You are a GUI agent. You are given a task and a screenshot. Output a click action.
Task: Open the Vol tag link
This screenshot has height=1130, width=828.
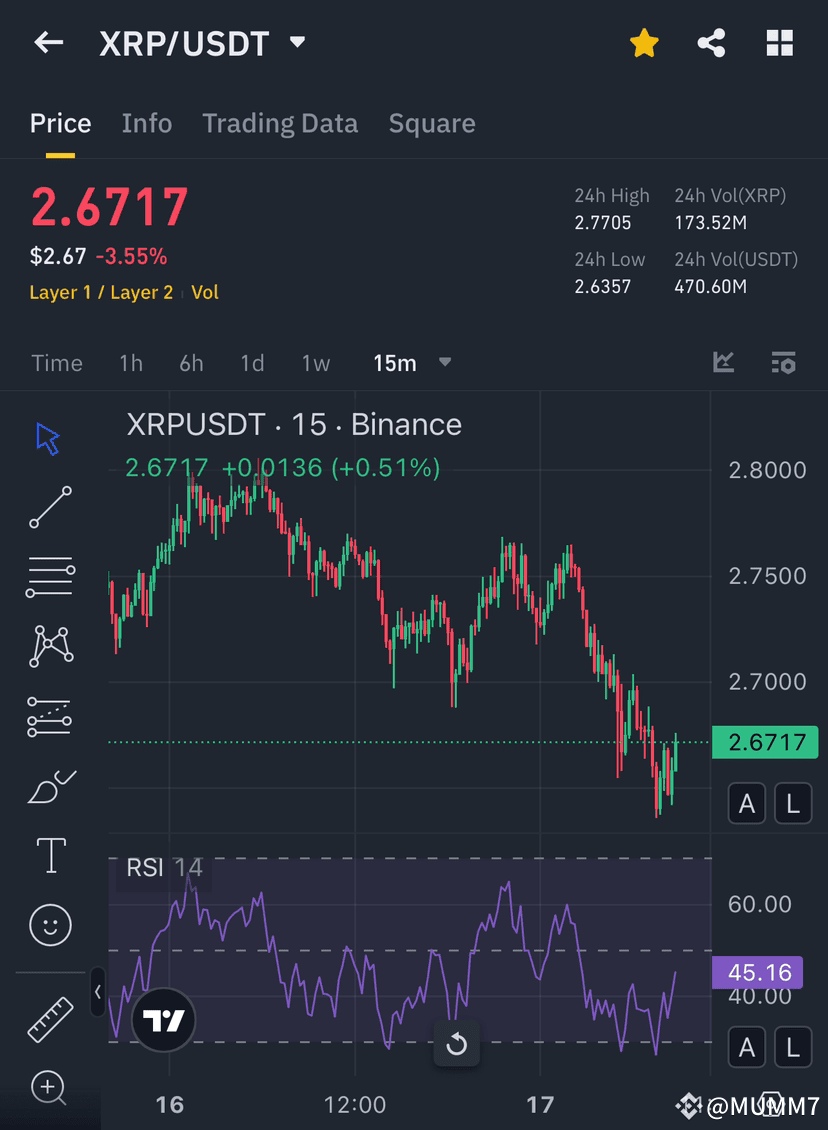coord(205,292)
